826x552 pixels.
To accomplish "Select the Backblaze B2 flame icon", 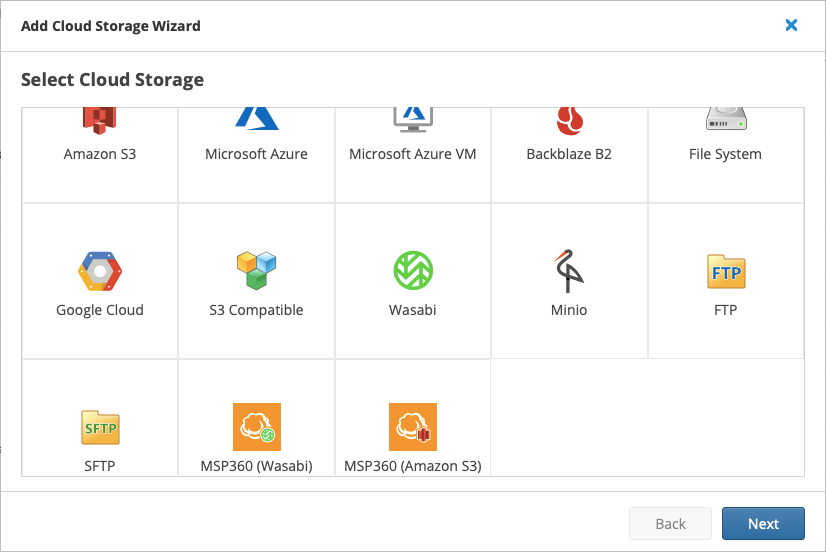I will tap(569, 120).
